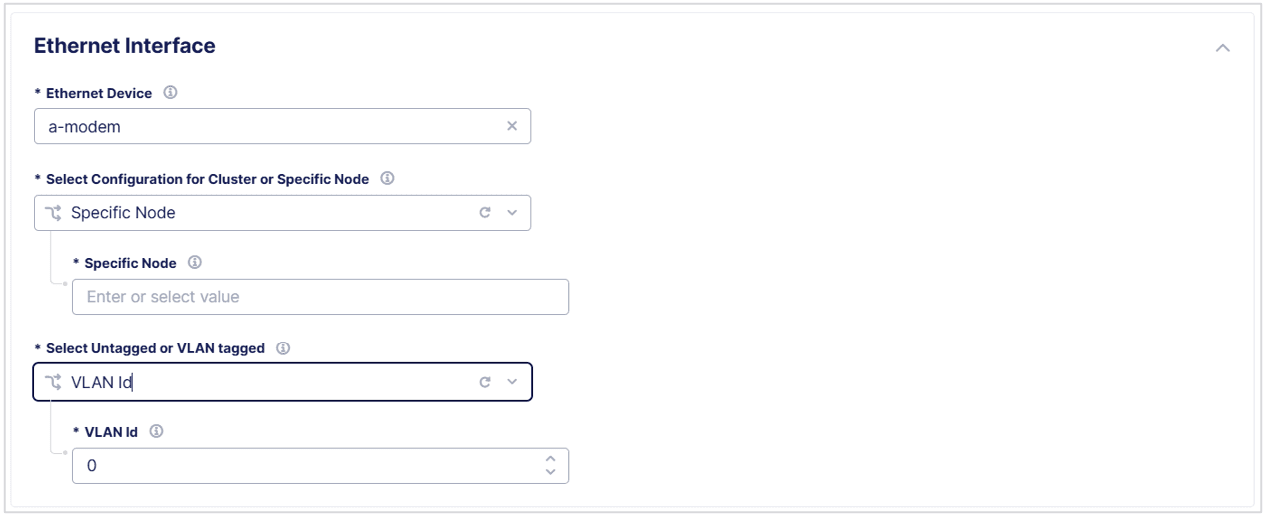
Task: Open the Cluster or Specific Node dropdown arrow
Action: tap(511, 213)
